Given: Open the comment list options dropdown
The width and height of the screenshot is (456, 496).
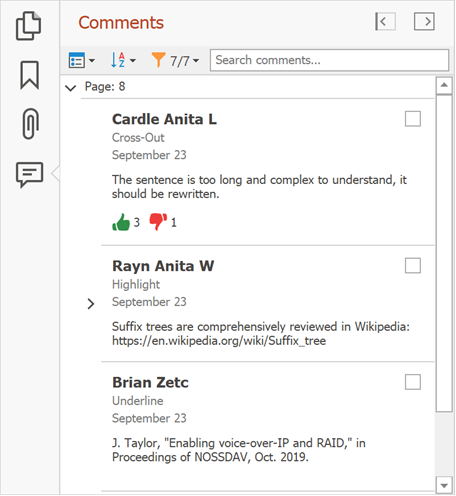Looking at the screenshot, I should click(82, 60).
